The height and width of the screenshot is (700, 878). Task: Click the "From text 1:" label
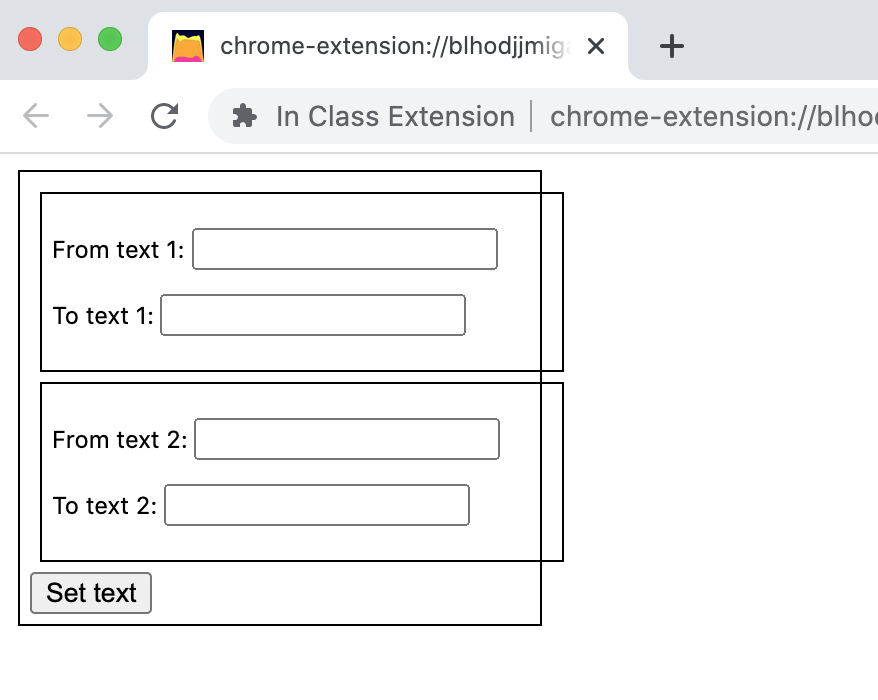118,250
